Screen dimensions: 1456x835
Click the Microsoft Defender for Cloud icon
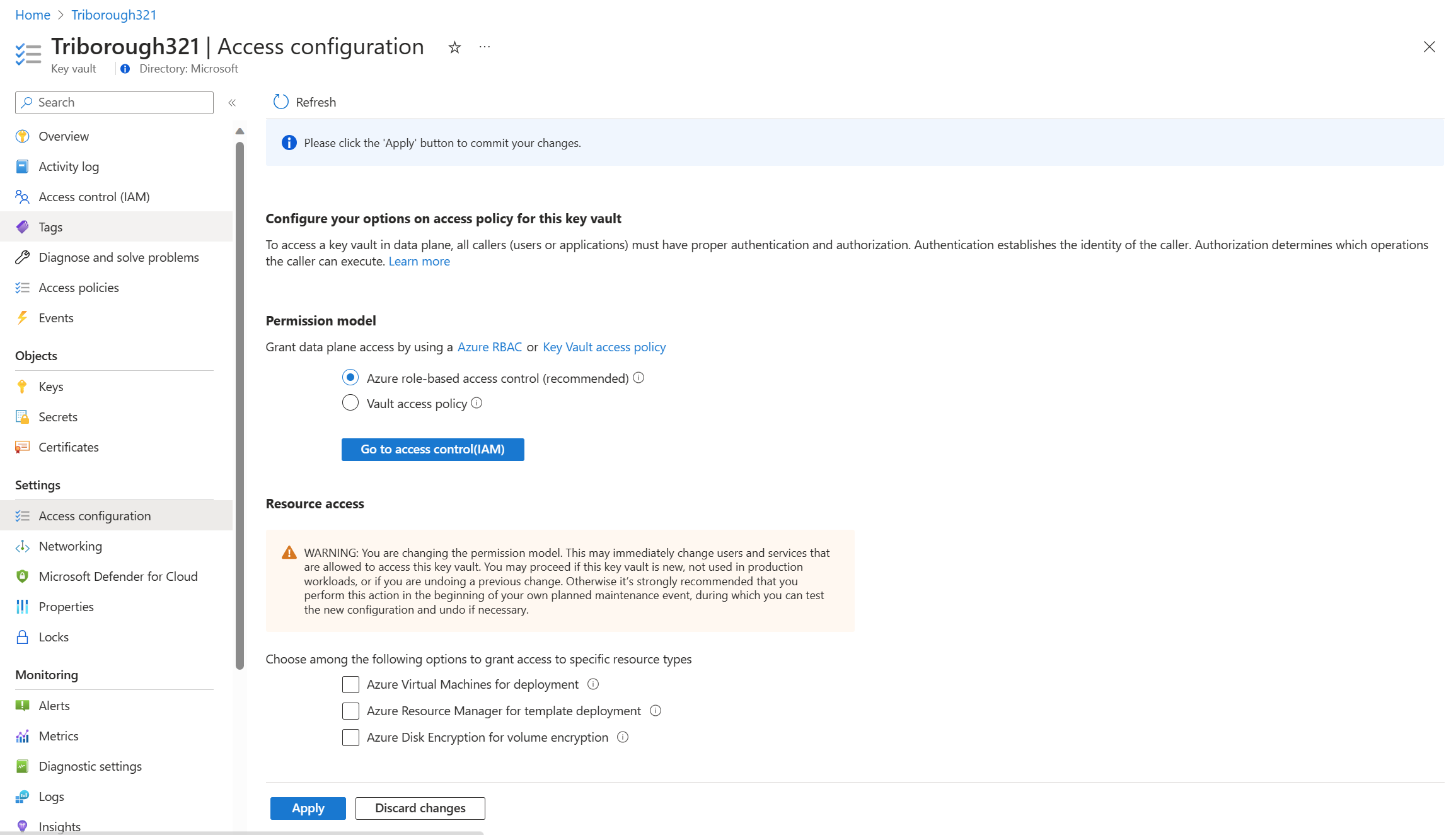click(22, 576)
